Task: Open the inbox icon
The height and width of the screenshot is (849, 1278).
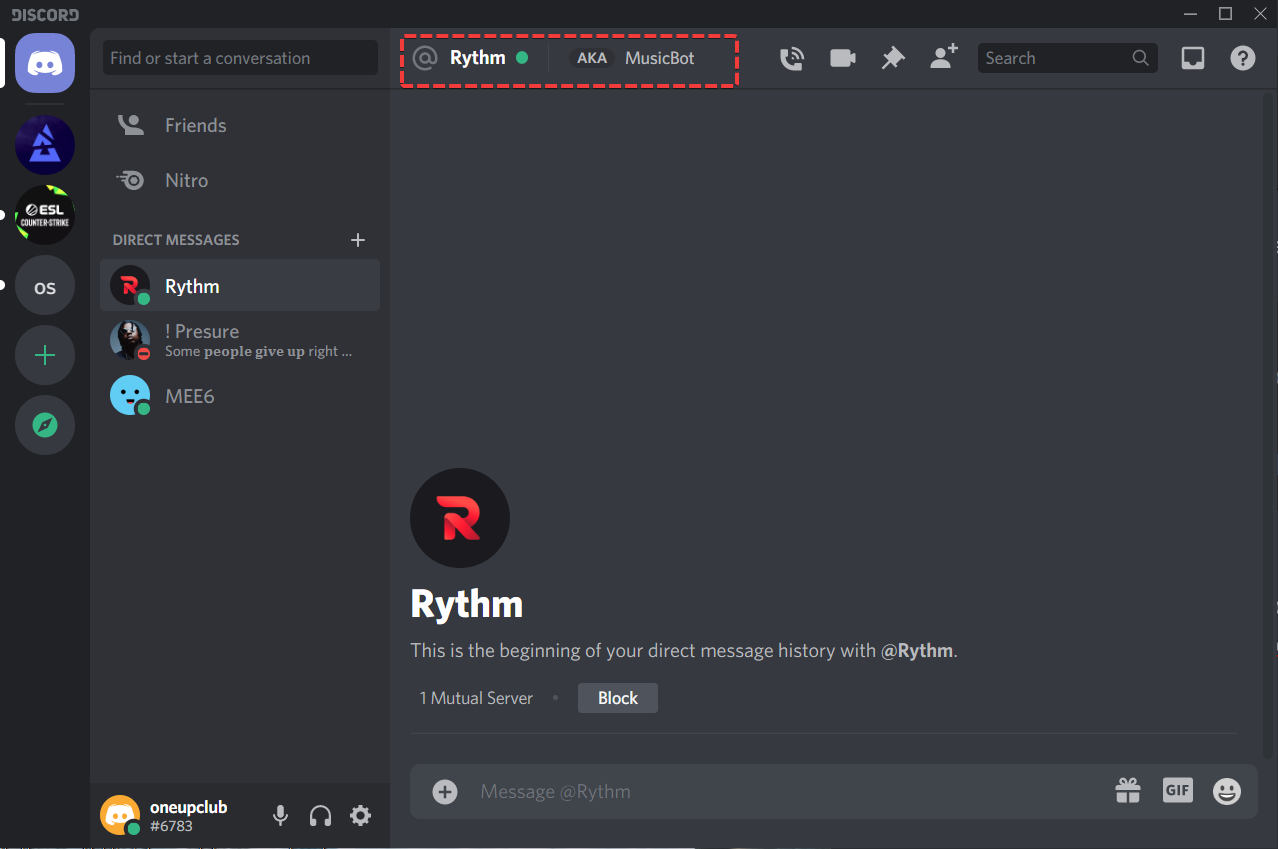Action: pyautogui.click(x=1193, y=58)
